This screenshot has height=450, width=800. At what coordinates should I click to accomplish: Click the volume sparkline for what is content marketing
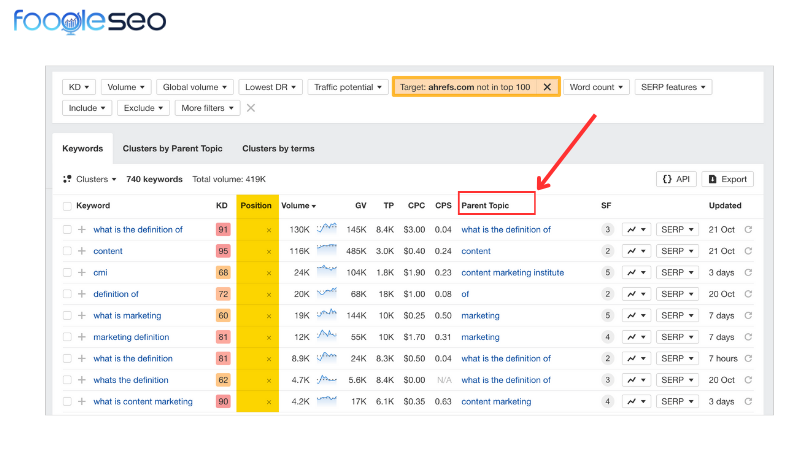[x=327, y=401]
